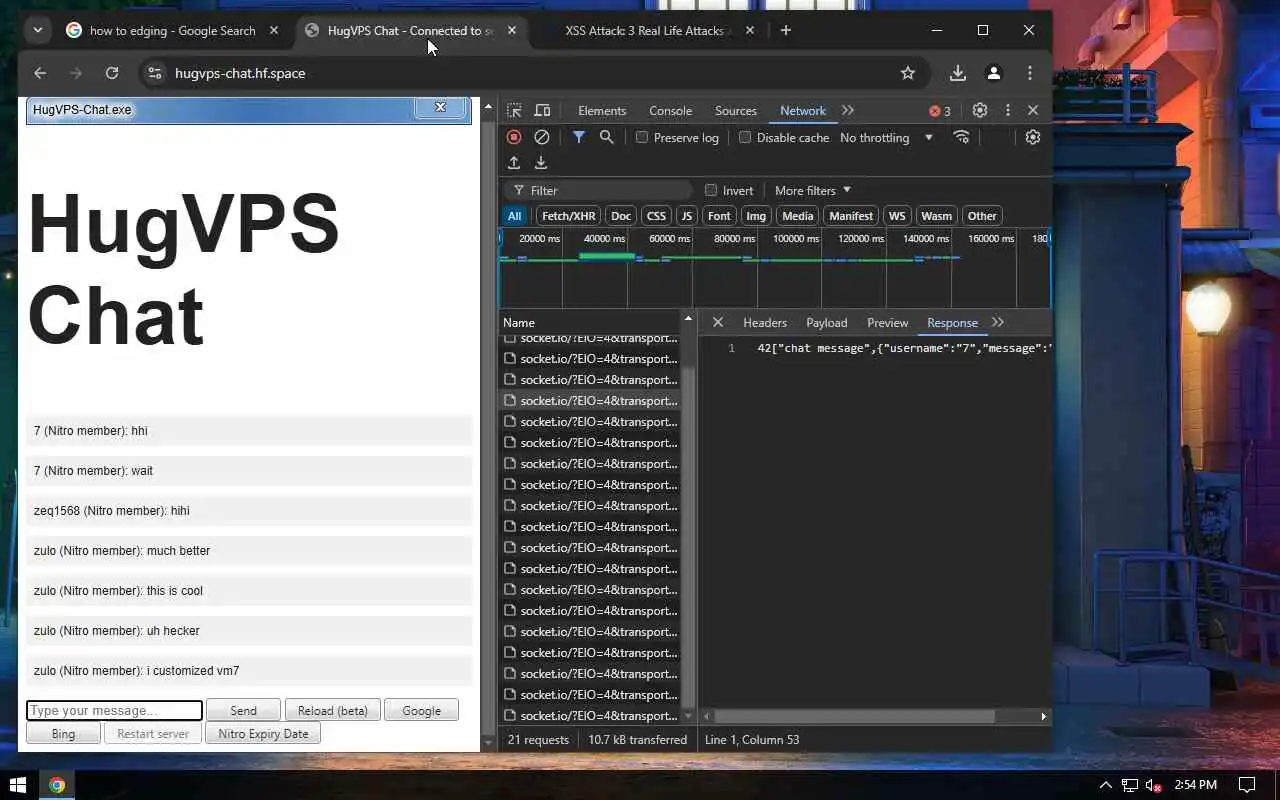
Task: Open the Windows Start menu
Action: pyautogui.click(x=18, y=785)
